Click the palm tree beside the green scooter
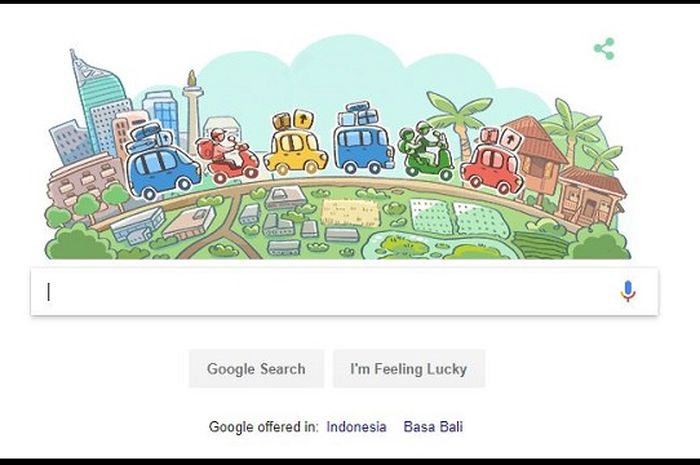 coord(458,120)
